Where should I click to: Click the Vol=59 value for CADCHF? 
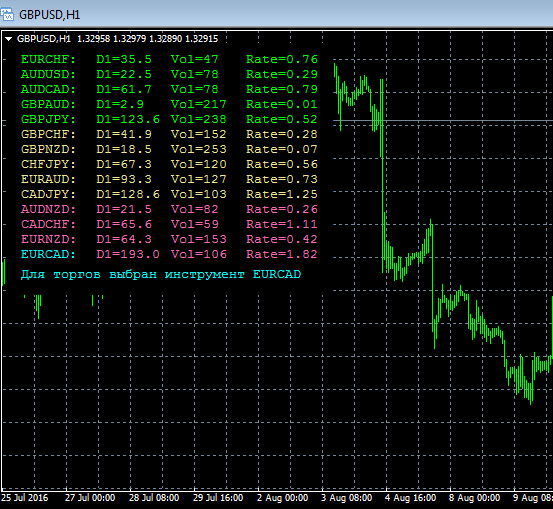195,224
